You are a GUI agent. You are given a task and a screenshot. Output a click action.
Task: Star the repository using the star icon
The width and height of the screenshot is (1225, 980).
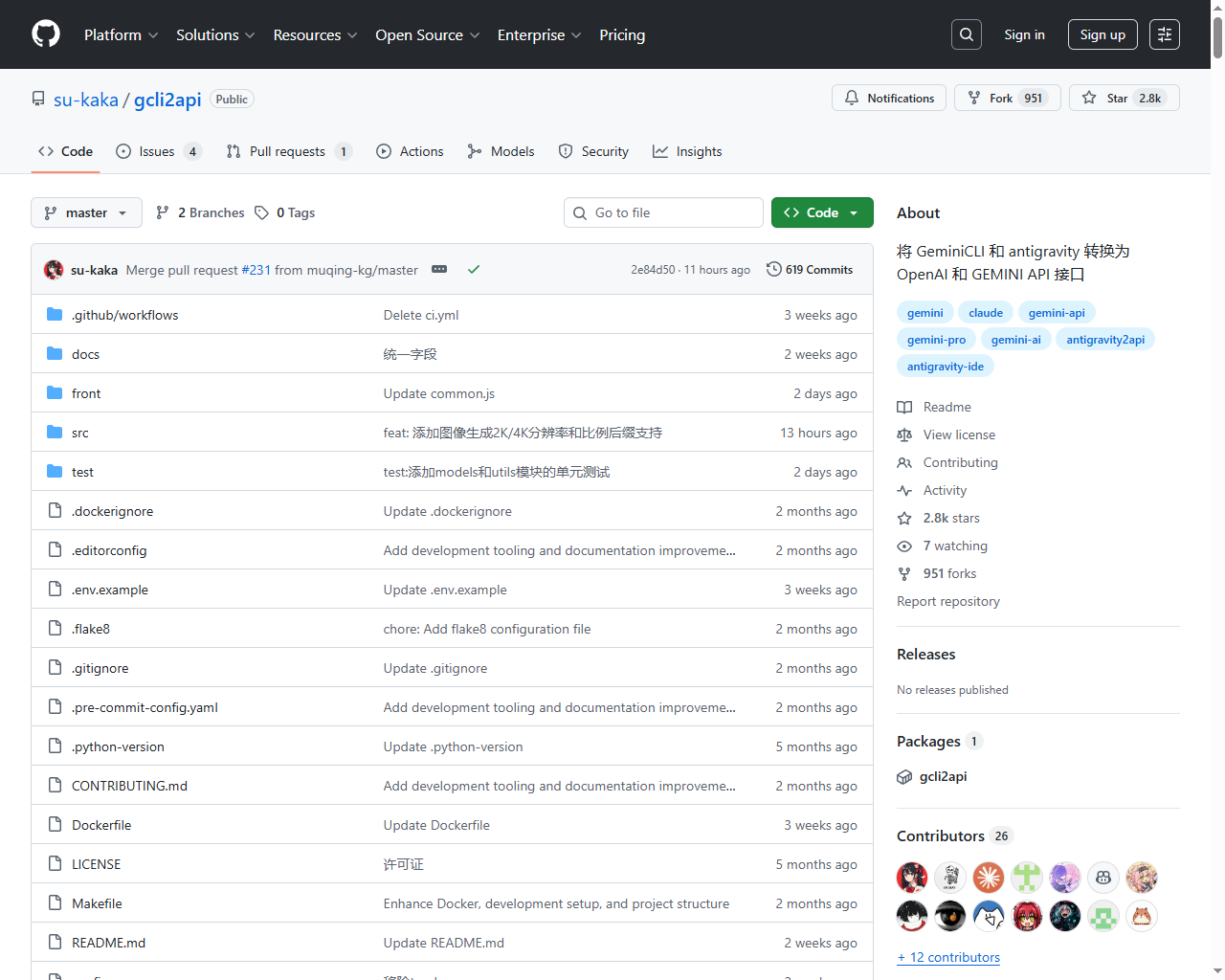(1088, 97)
